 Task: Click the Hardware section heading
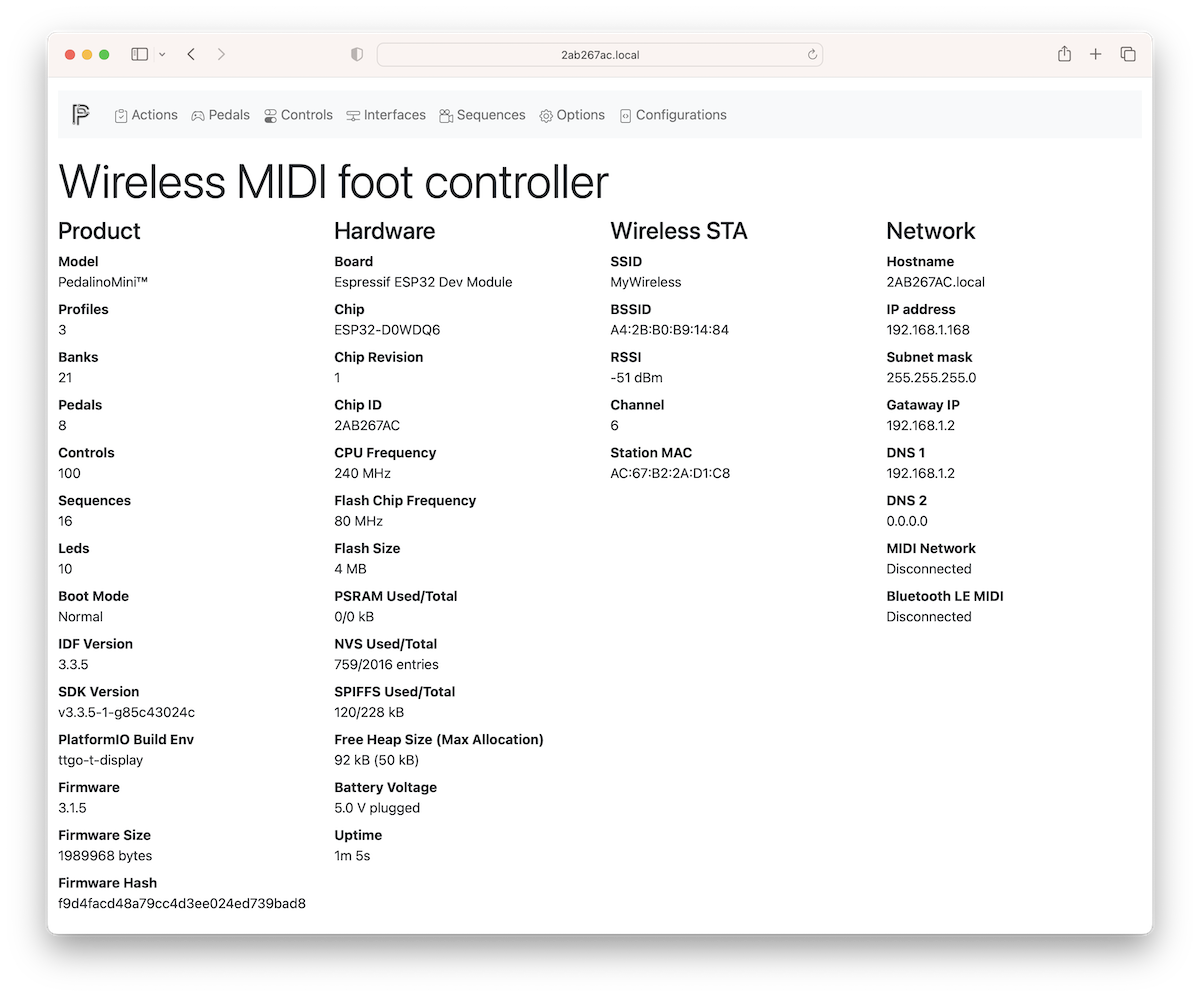(384, 231)
